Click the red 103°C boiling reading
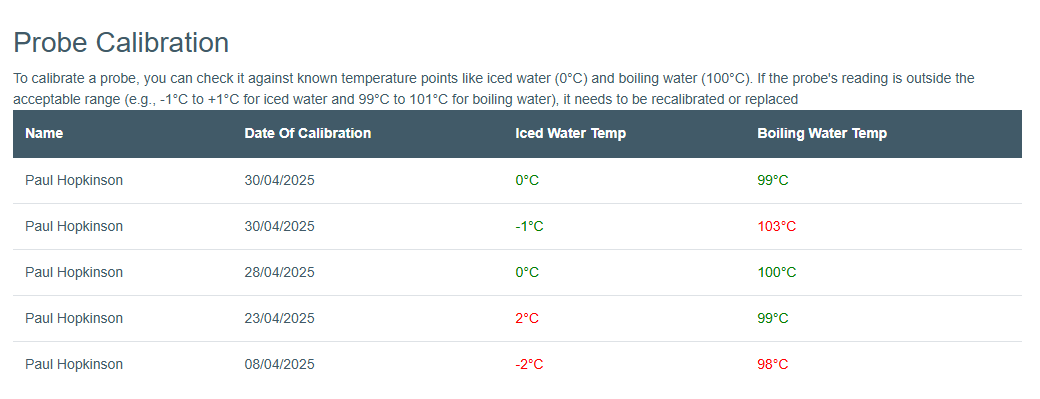Screen dimensions: 1040x399 click(777, 227)
